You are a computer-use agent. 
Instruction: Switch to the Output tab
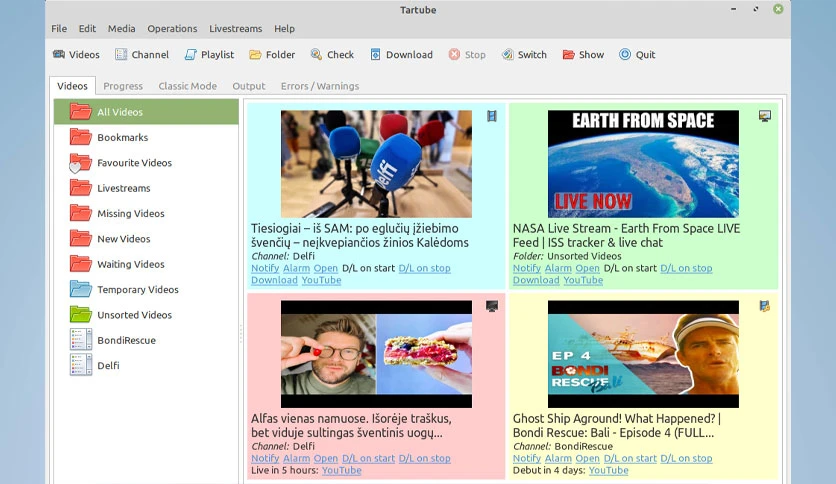click(248, 86)
